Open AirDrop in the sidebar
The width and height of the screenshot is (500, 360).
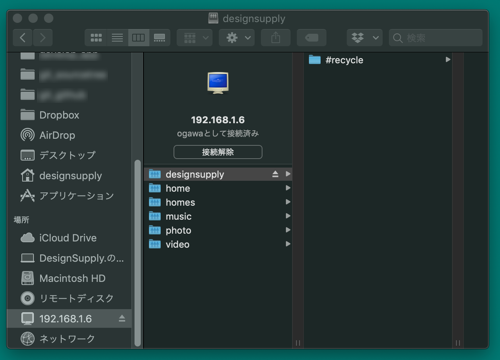tap(69, 135)
